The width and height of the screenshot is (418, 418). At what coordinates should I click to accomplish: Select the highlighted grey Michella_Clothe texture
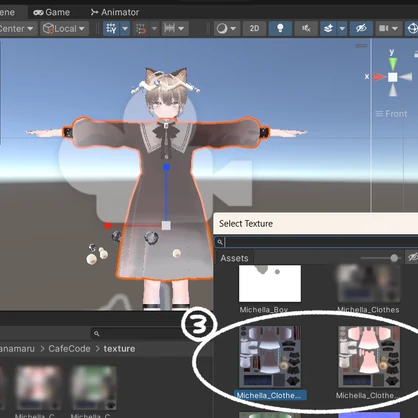(270, 357)
